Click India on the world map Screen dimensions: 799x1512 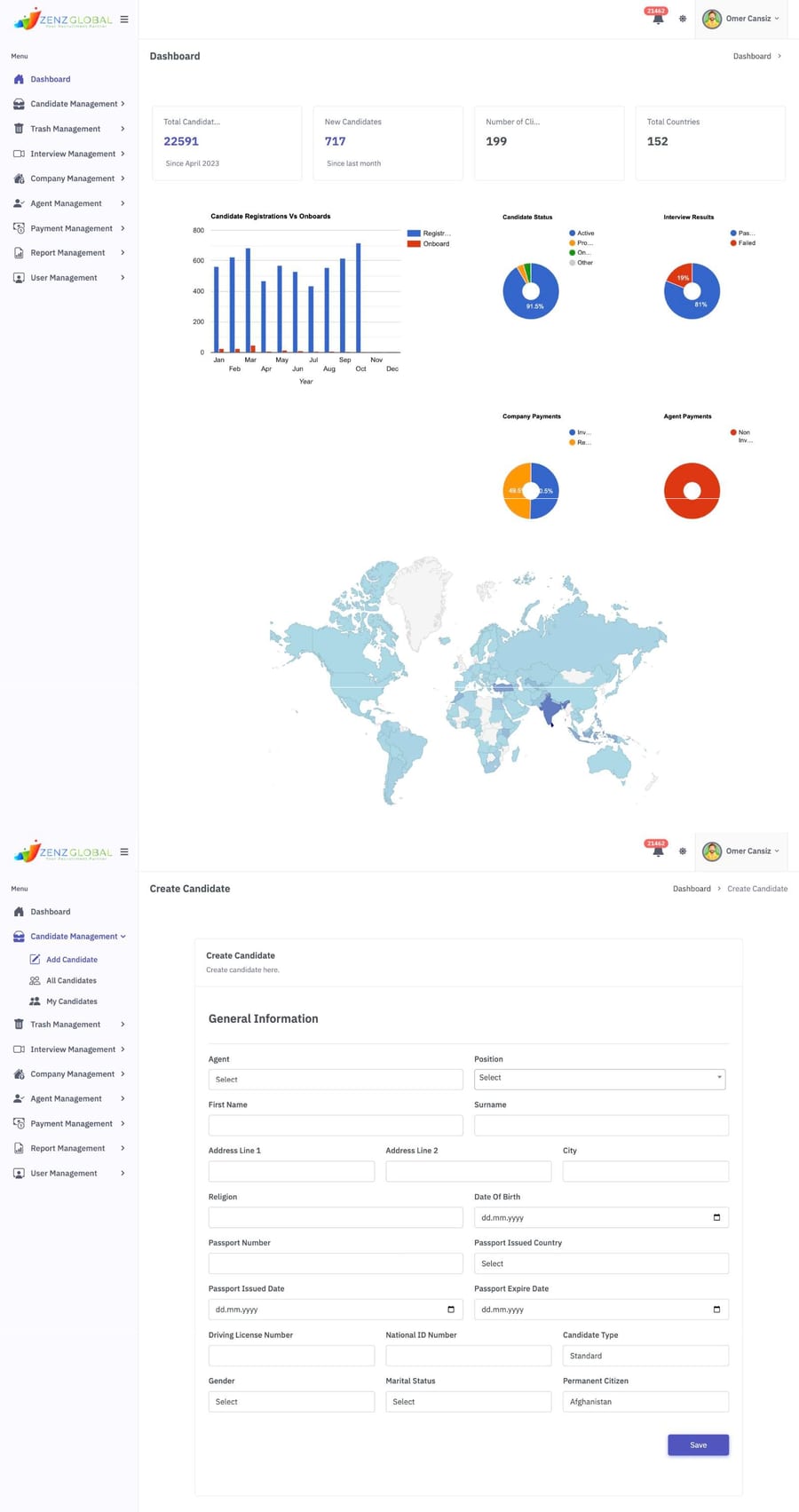point(551,709)
